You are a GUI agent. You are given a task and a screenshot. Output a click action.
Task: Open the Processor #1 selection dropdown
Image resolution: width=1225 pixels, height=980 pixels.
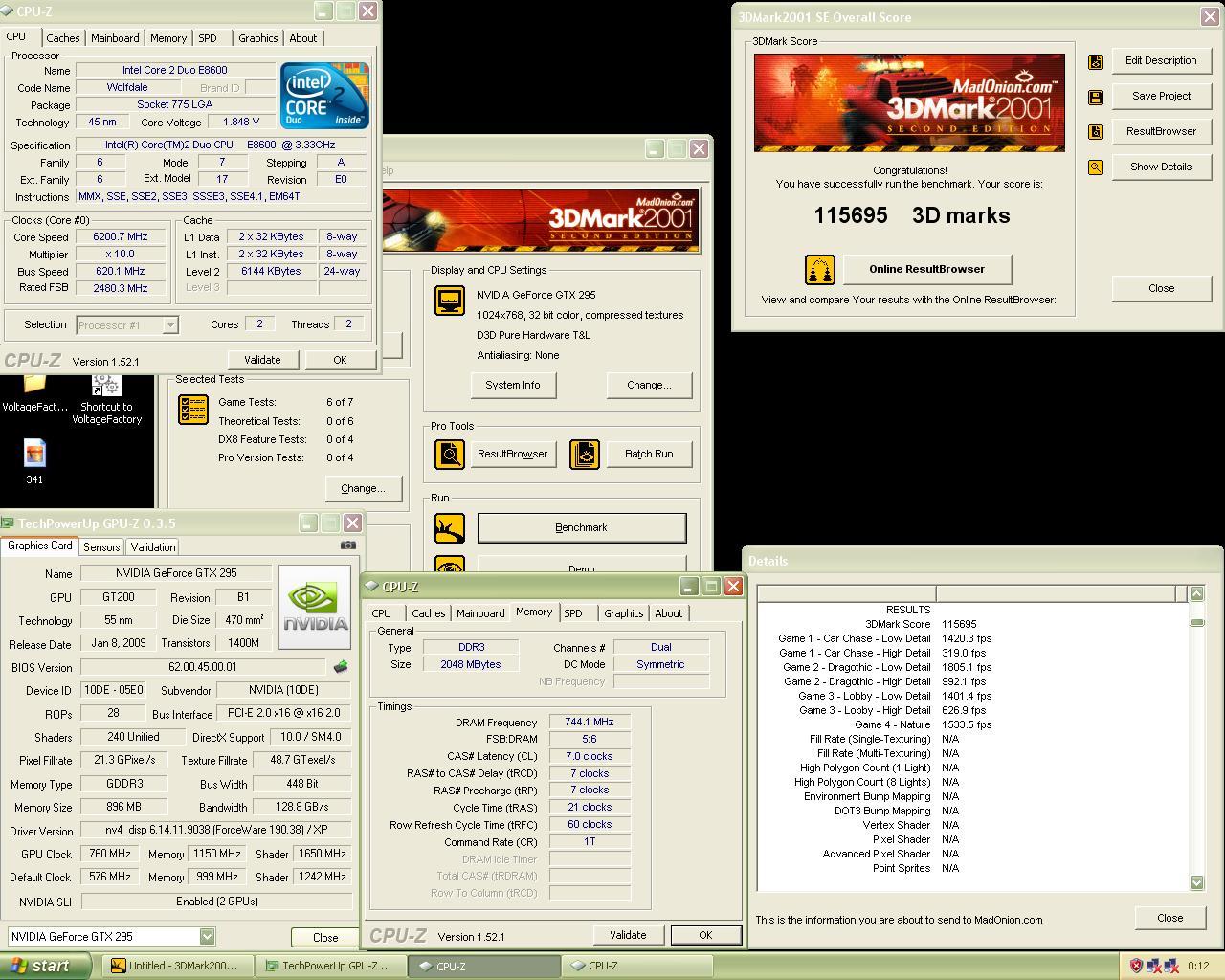point(169,325)
